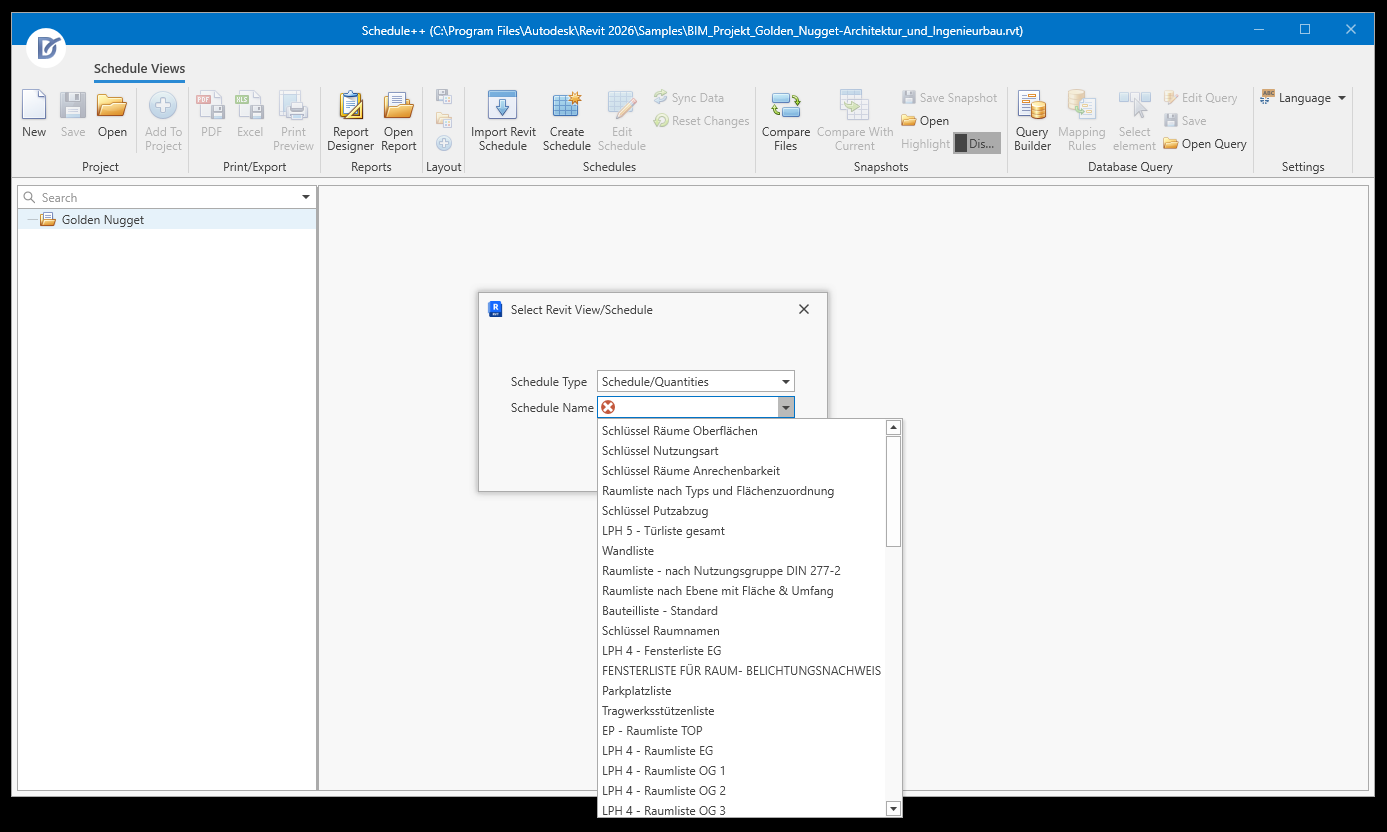Click the schedule list scroll-down arrow
The width and height of the screenshot is (1387, 832).
tap(894, 808)
